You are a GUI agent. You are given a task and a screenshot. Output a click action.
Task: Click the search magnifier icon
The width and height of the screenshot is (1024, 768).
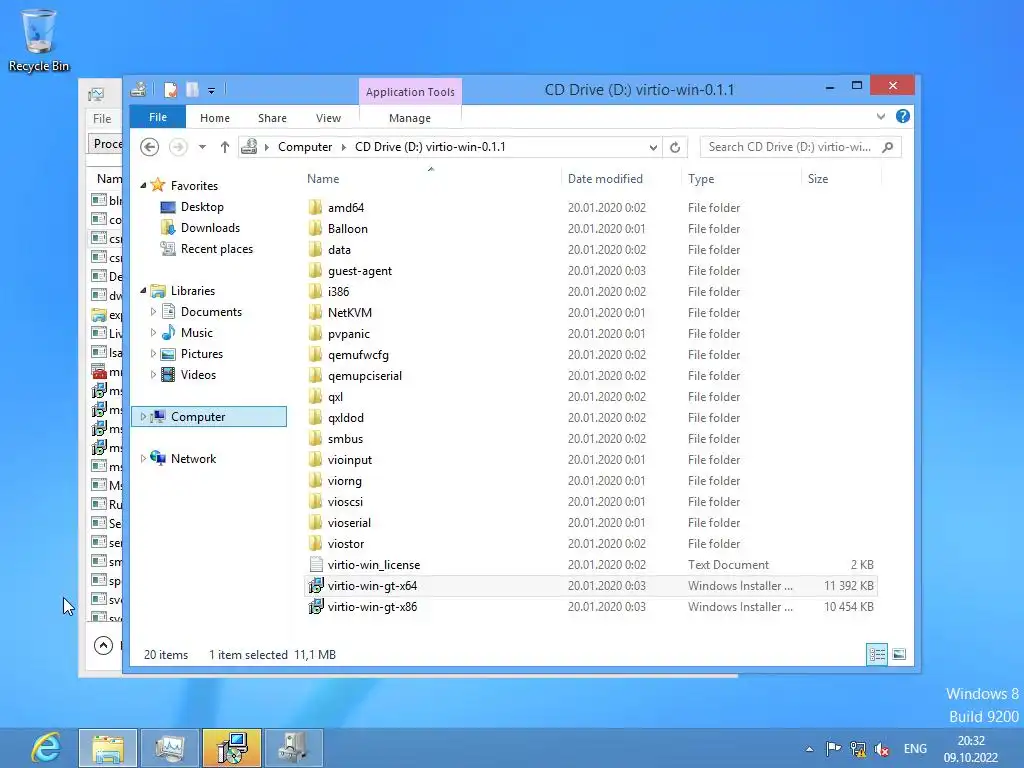(888, 147)
